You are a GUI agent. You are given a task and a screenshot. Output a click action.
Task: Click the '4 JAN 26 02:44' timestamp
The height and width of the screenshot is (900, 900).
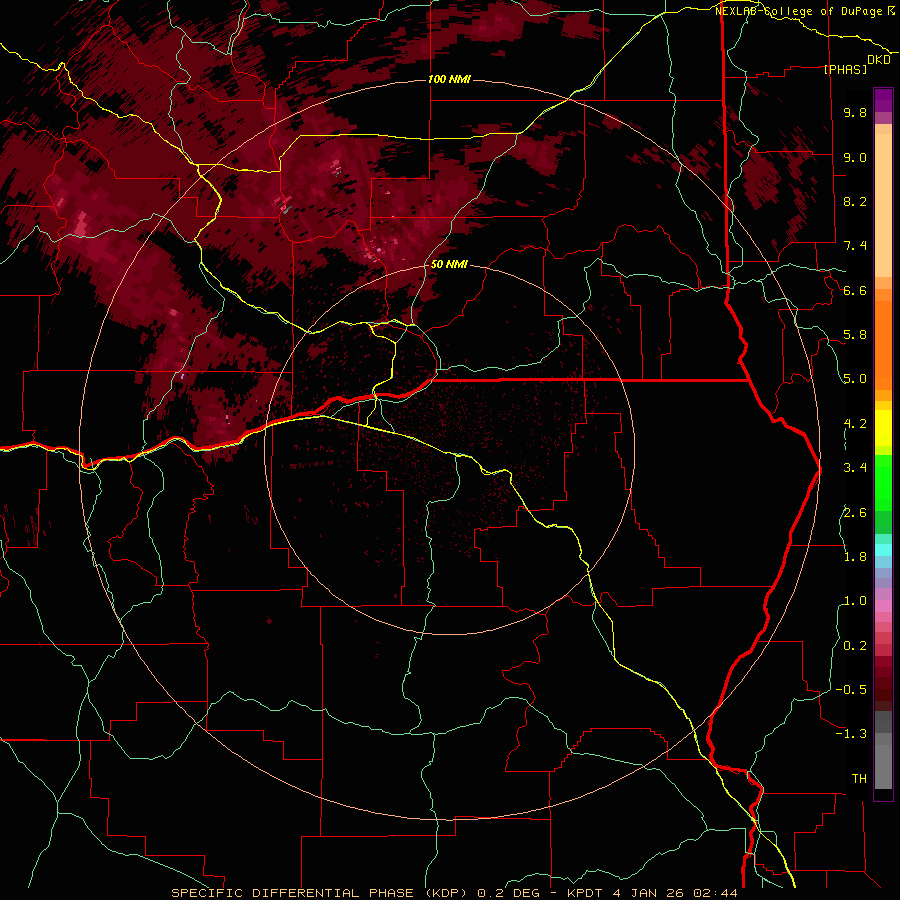675,893
